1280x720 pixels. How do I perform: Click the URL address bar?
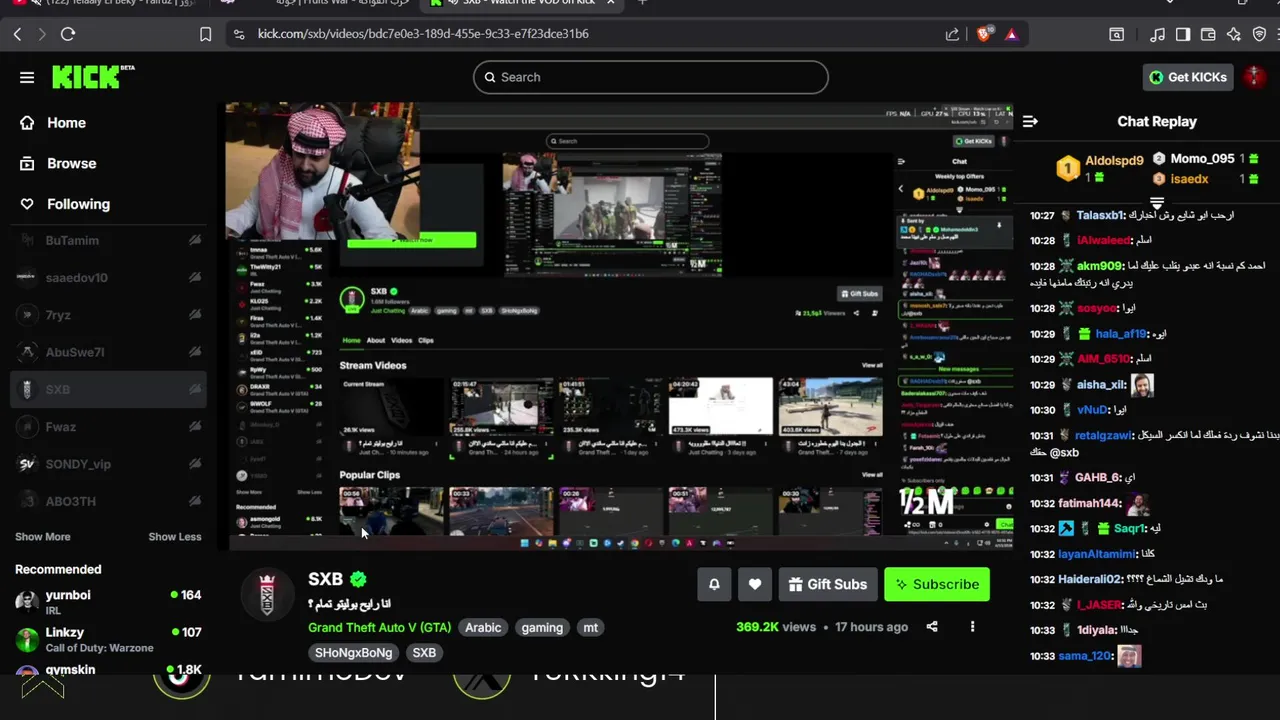coord(590,34)
